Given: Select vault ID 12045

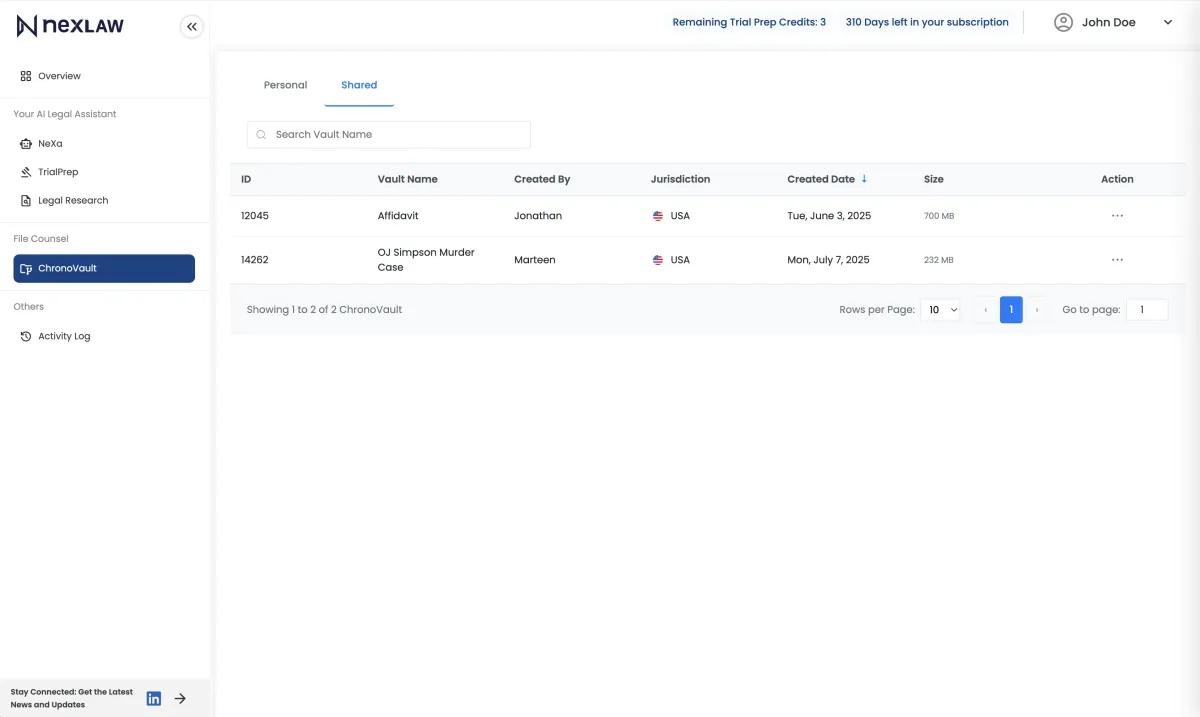Looking at the screenshot, I should pos(255,216).
